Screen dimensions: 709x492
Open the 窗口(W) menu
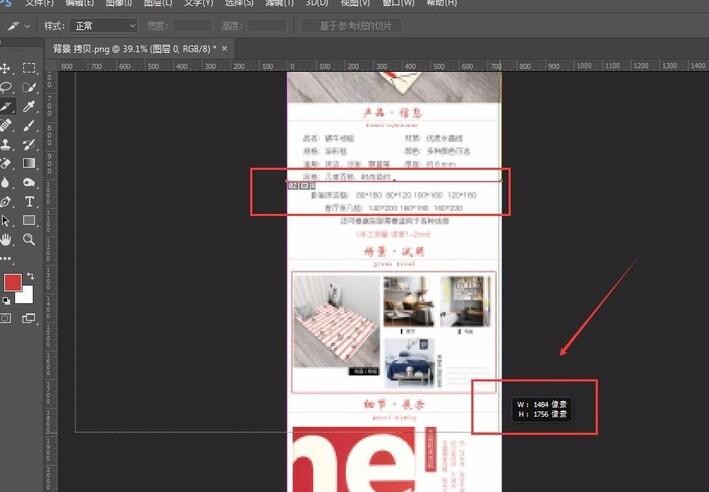[398, 3]
